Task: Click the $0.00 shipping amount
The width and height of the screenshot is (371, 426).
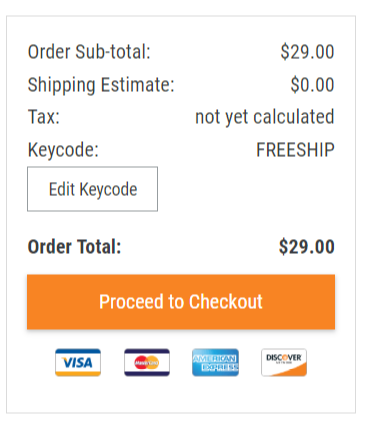Action: pos(312,85)
